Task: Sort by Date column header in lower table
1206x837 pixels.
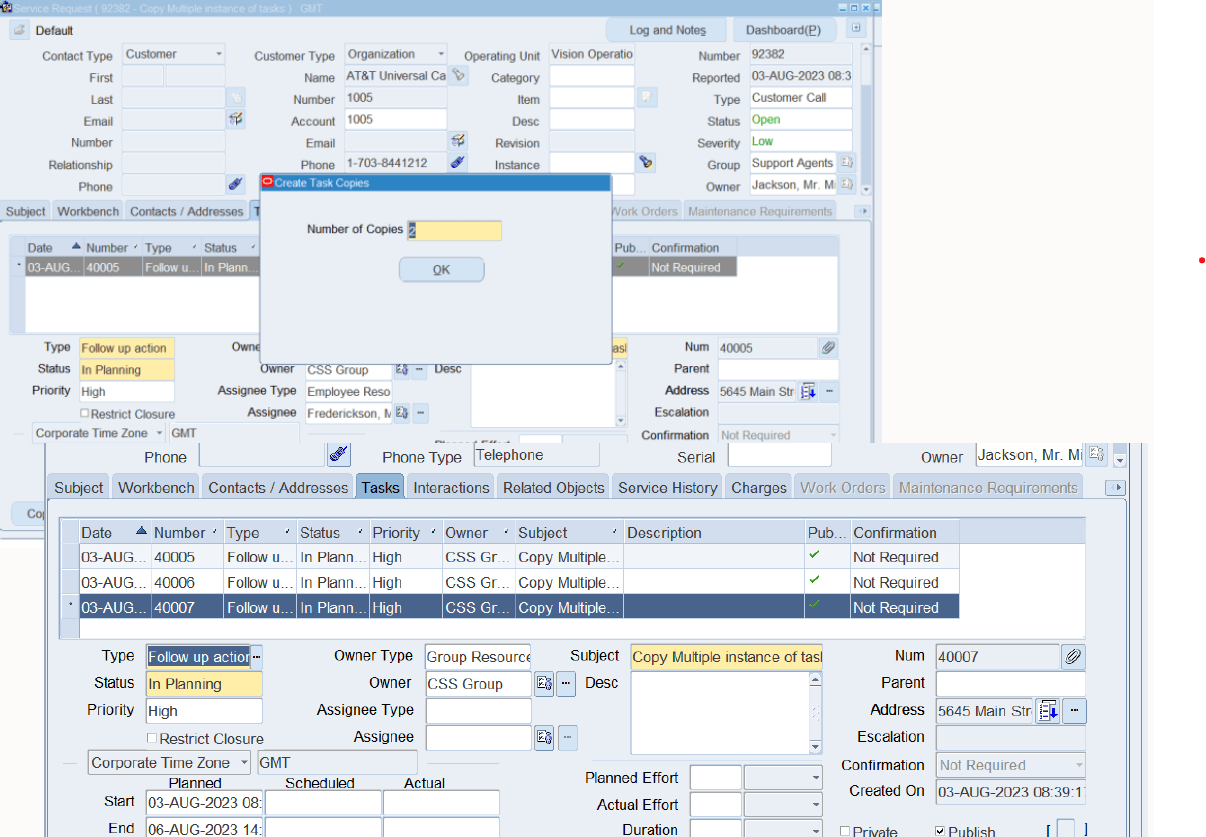Action: [x=114, y=533]
